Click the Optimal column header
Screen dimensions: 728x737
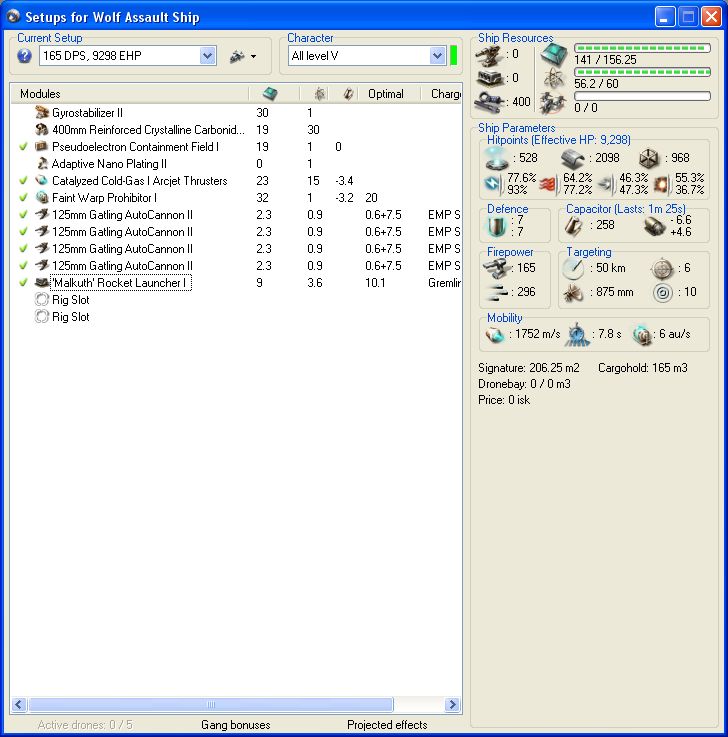(385, 94)
